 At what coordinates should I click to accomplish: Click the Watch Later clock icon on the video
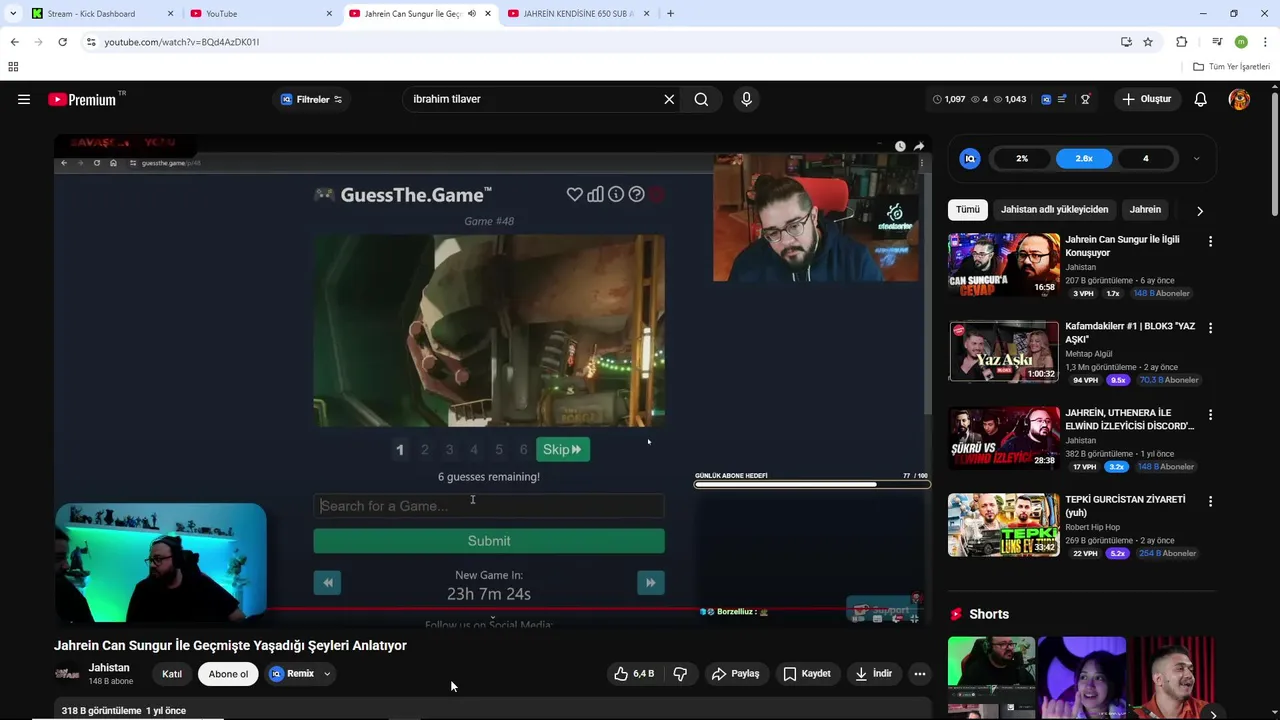point(900,146)
